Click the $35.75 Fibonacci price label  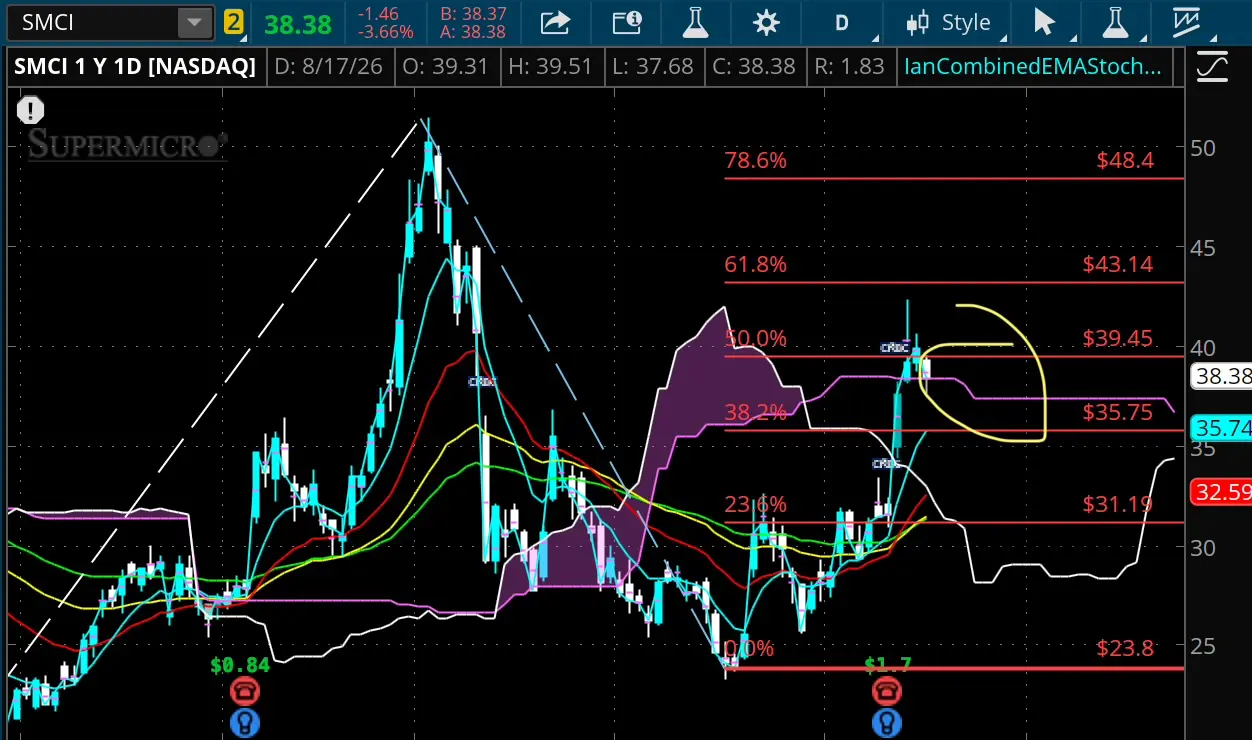[1118, 412]
